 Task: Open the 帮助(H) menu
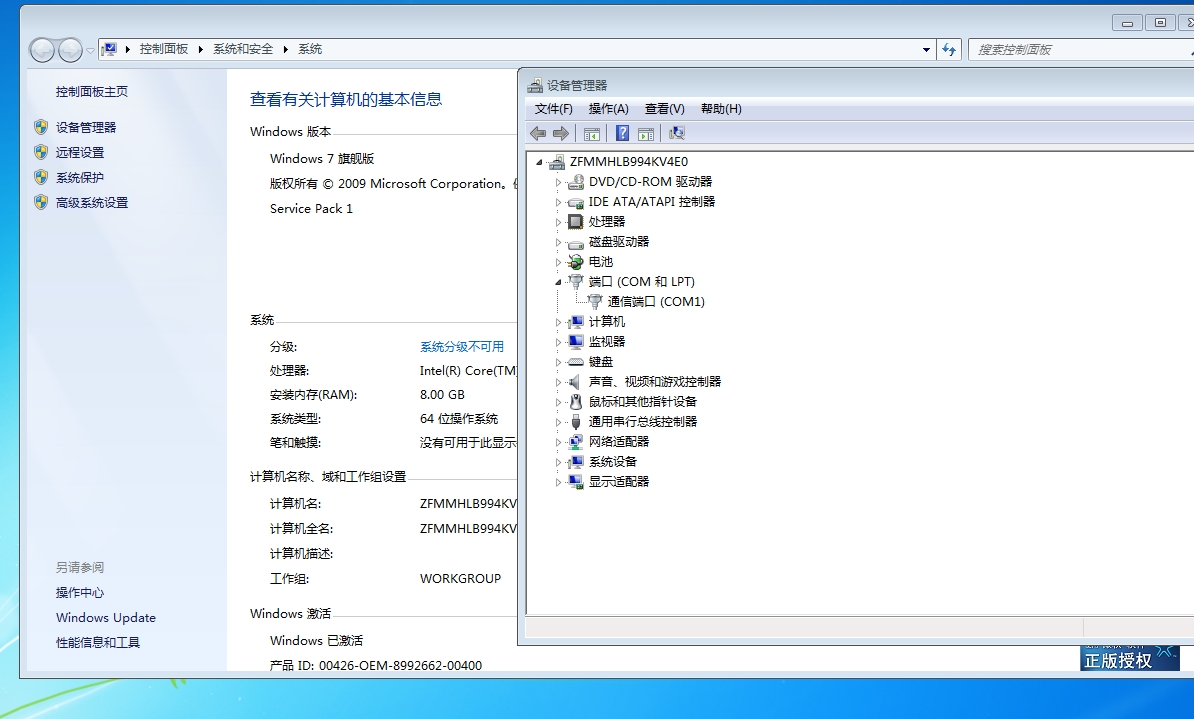[x=721, y=109]
